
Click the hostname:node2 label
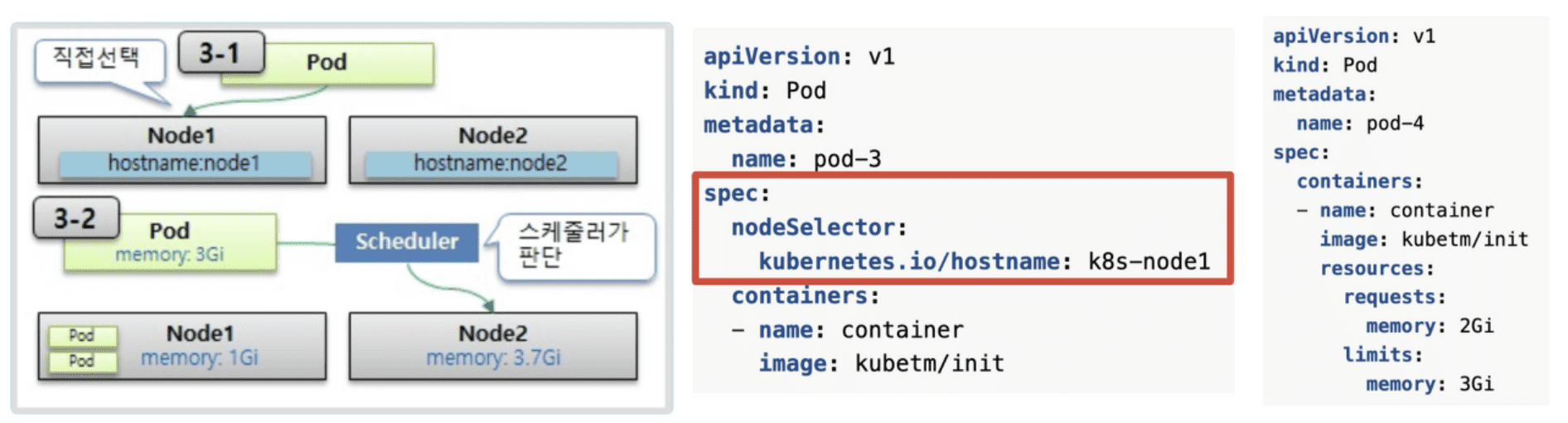tap(491, 163)
